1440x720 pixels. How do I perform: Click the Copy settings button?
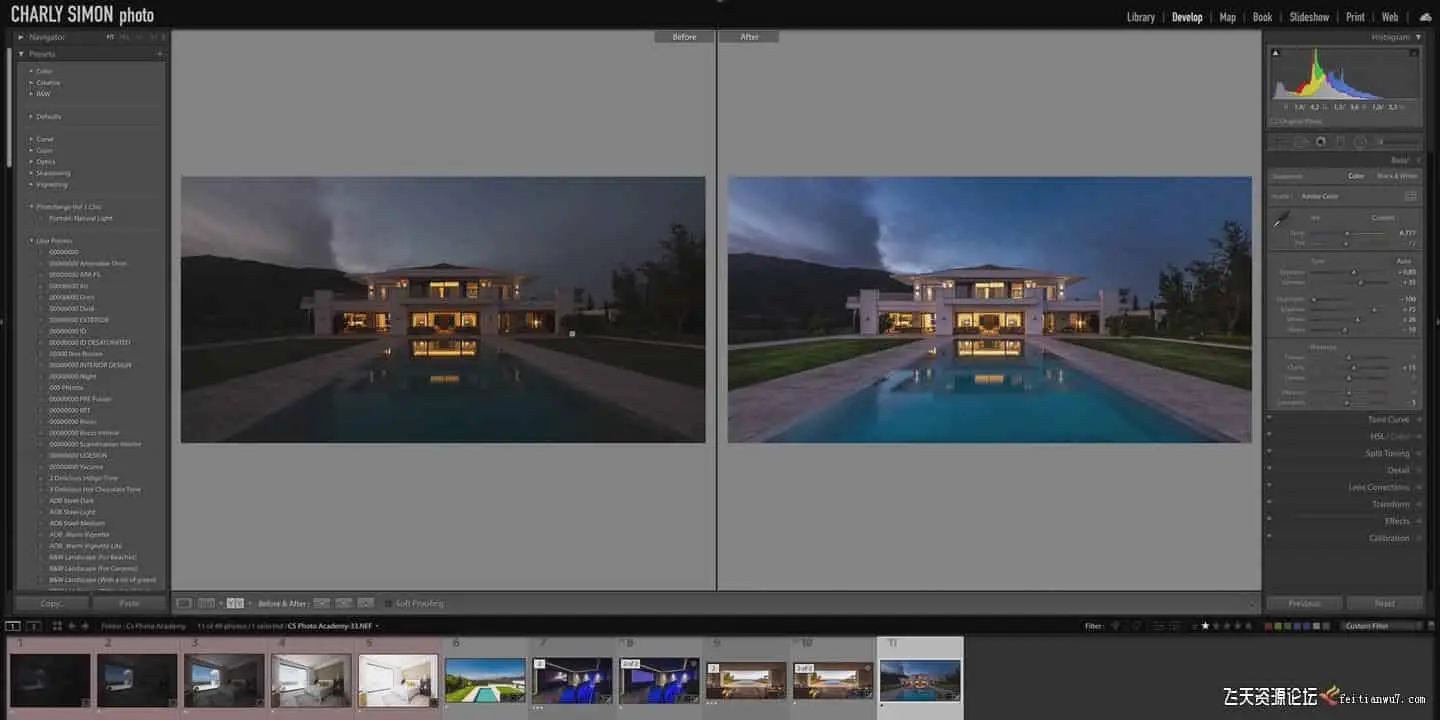(x=52, y=603)
